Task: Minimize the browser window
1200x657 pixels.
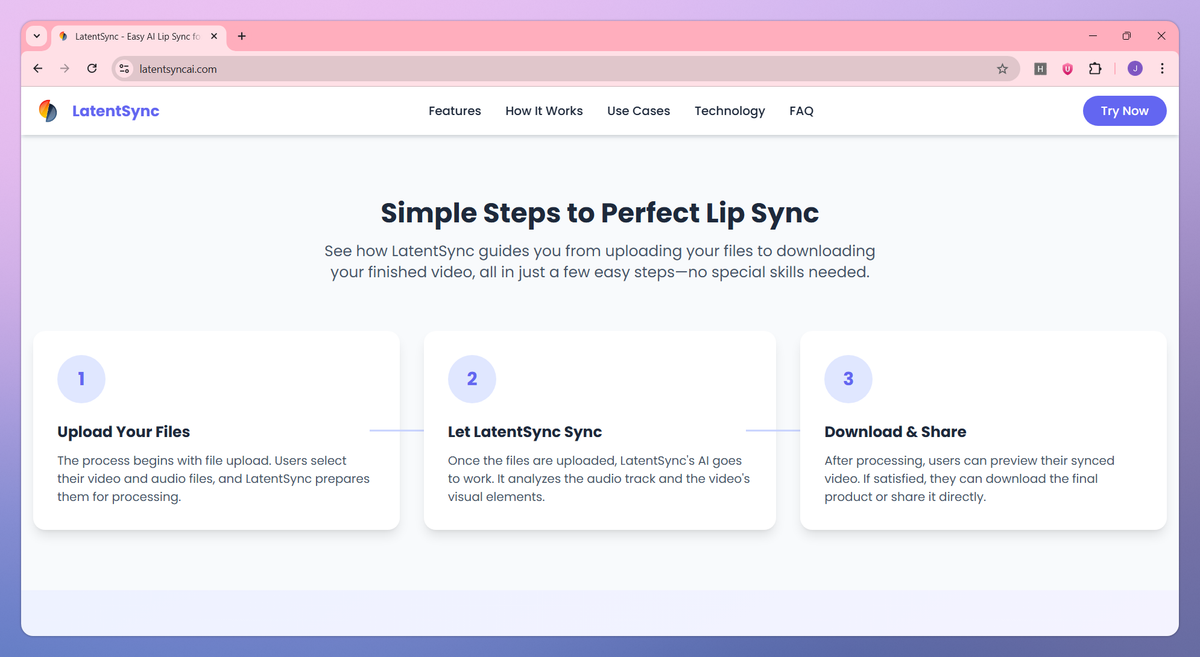Action: (x=1092, y=36)
